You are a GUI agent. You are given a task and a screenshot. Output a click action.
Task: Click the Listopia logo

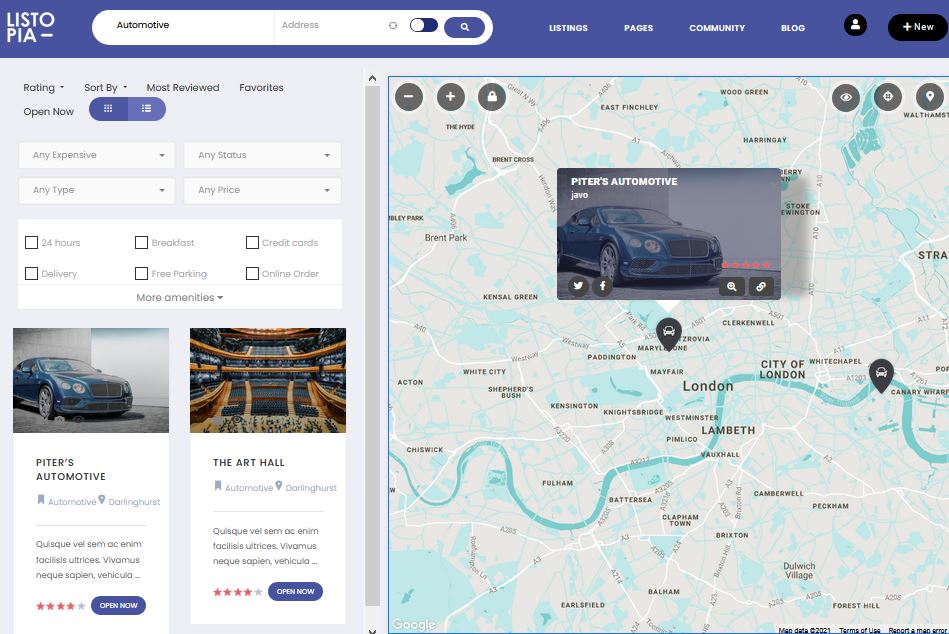30,27
